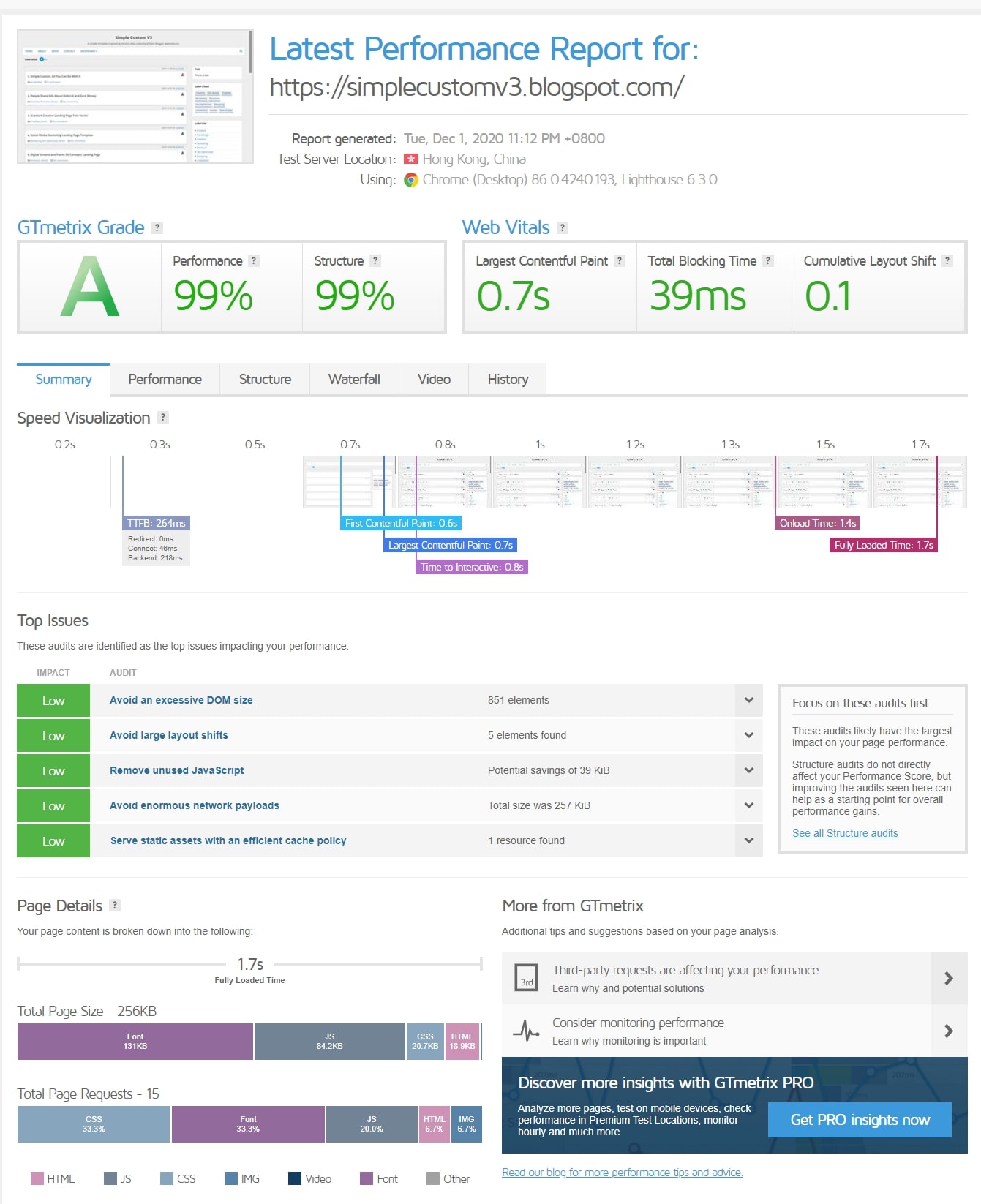The width and height of the screenshot is (981, 1204).
Task: Click the Time to Interactive marker
Action: point(472,567)
